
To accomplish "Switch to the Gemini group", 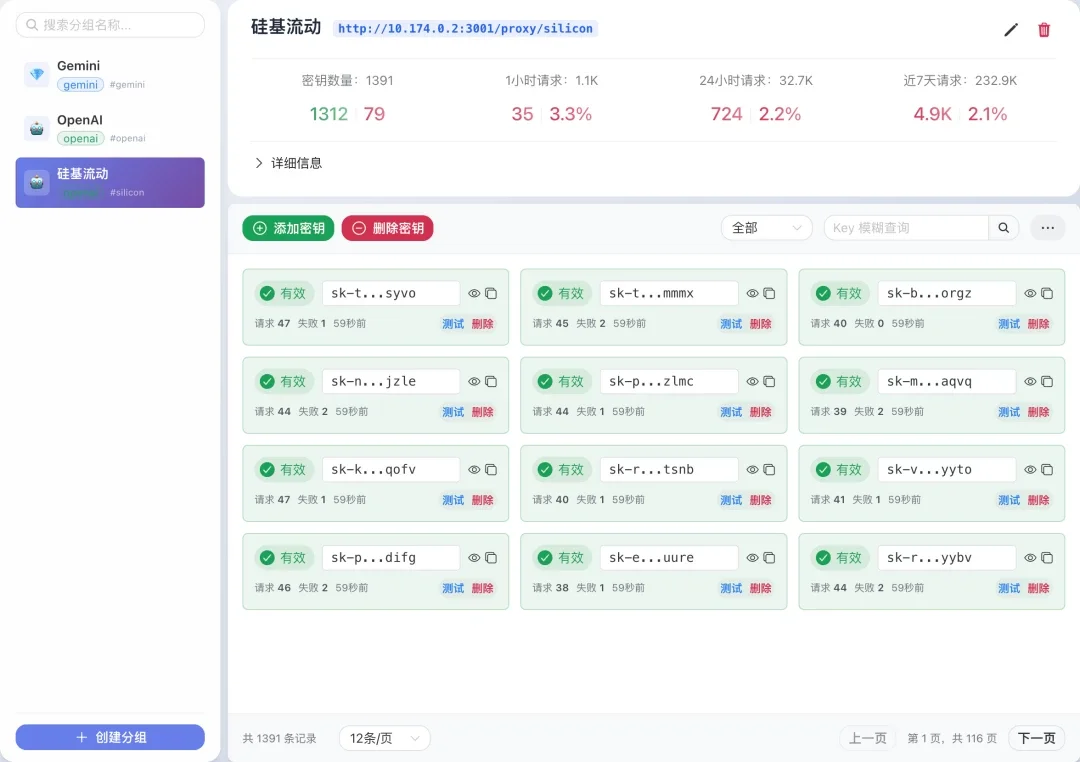I will pyautogui.click(x=110, y=73).
